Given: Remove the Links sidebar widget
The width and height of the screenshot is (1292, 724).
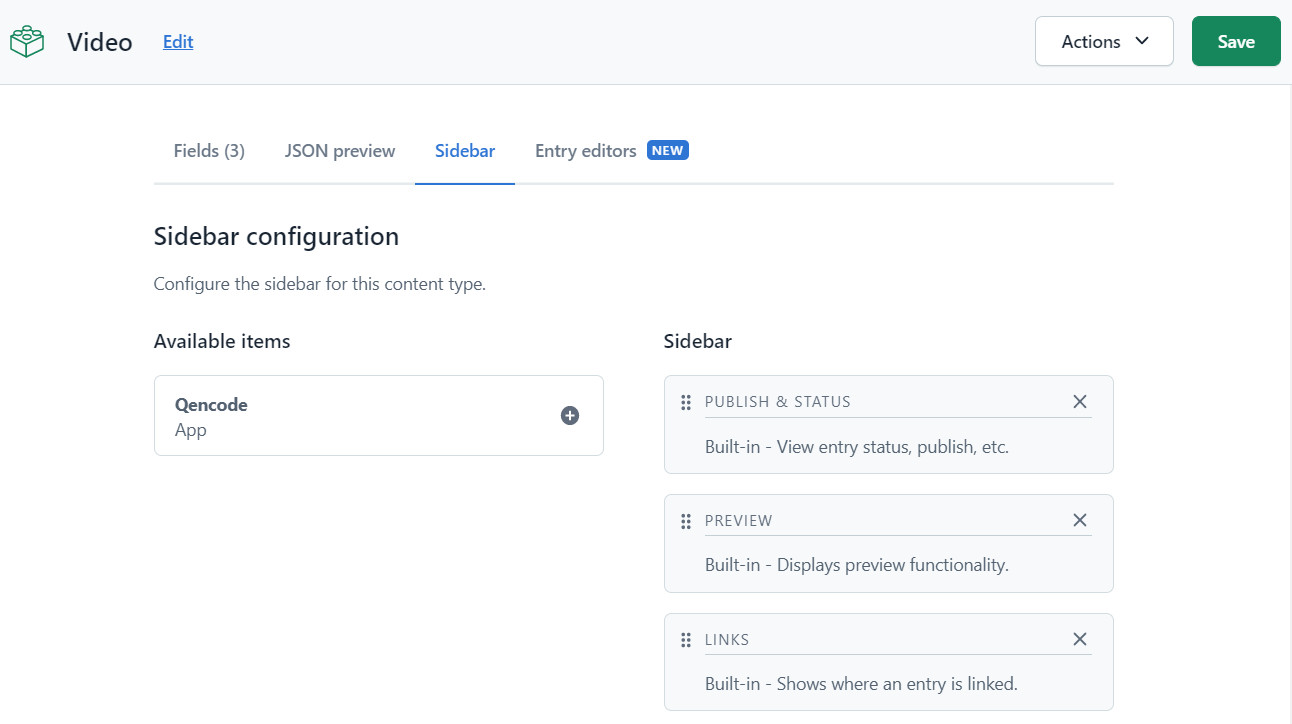Looking at the screenshot, I should click(1079, 639).
